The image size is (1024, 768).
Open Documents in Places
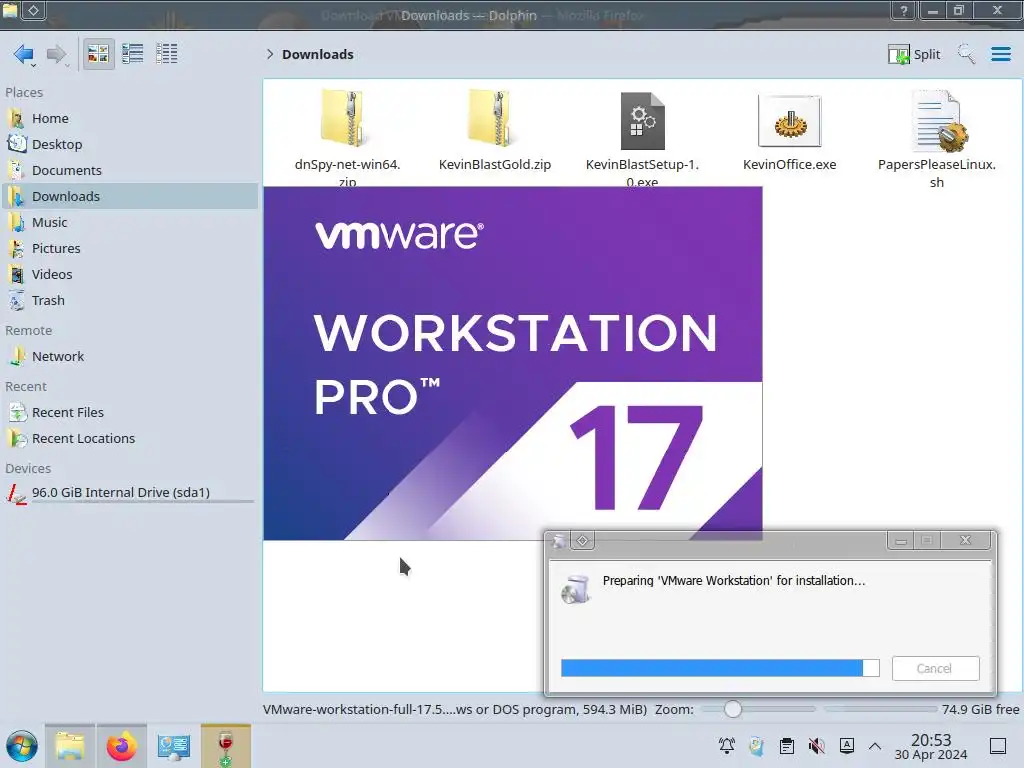click(131, 170)
